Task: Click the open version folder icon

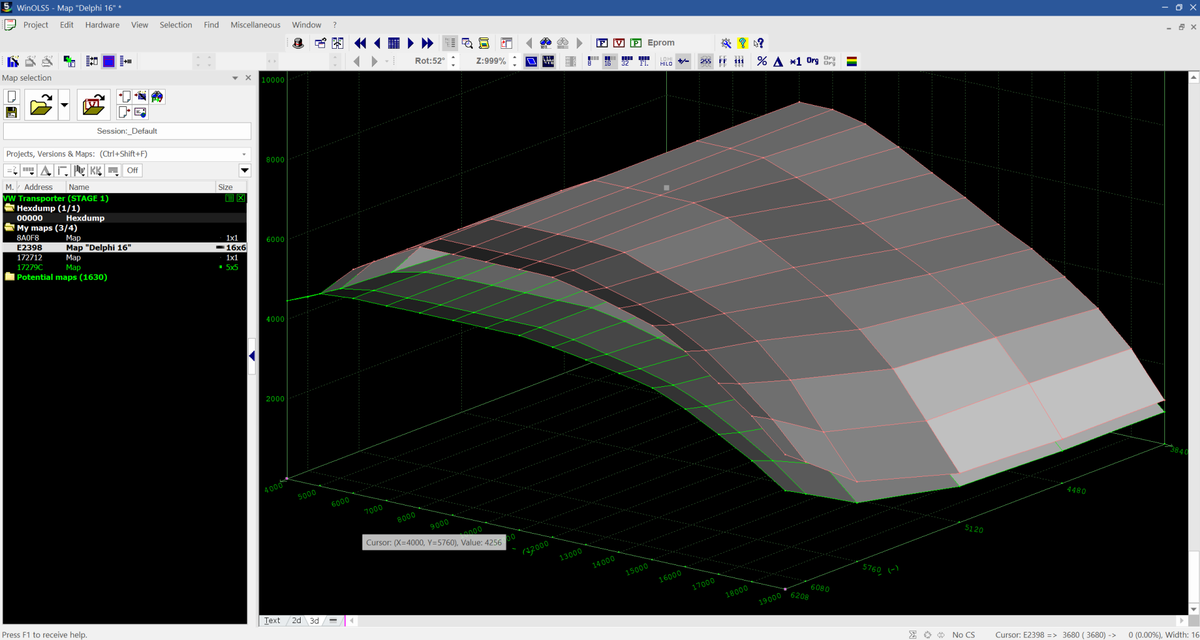Action: coord(93,104)
